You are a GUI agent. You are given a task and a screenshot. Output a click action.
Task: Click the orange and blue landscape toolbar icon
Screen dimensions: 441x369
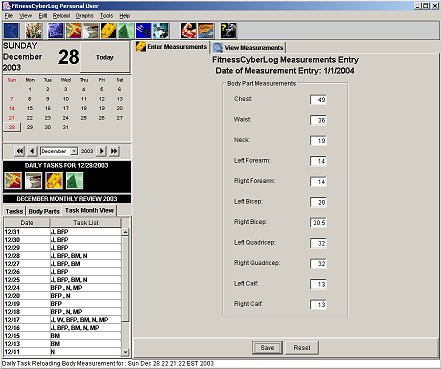point(206,31)
